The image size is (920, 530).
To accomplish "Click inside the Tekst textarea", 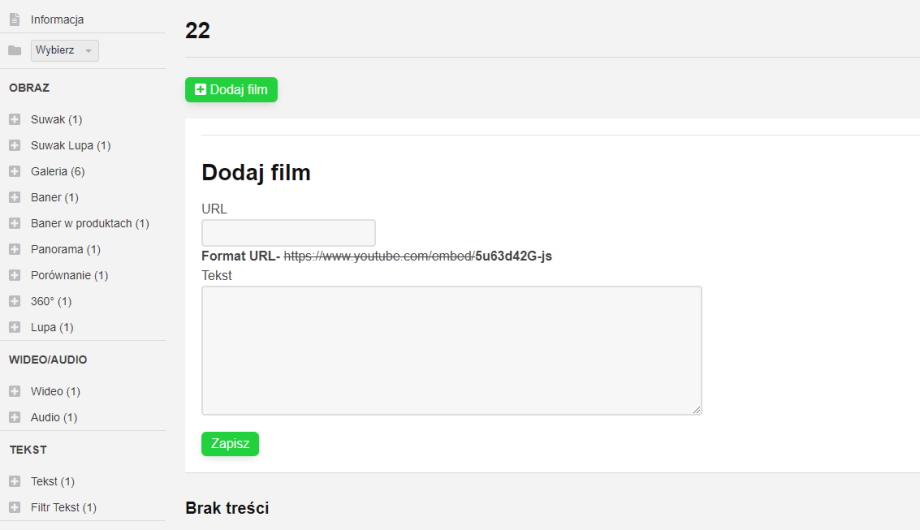I will (451, 350).
